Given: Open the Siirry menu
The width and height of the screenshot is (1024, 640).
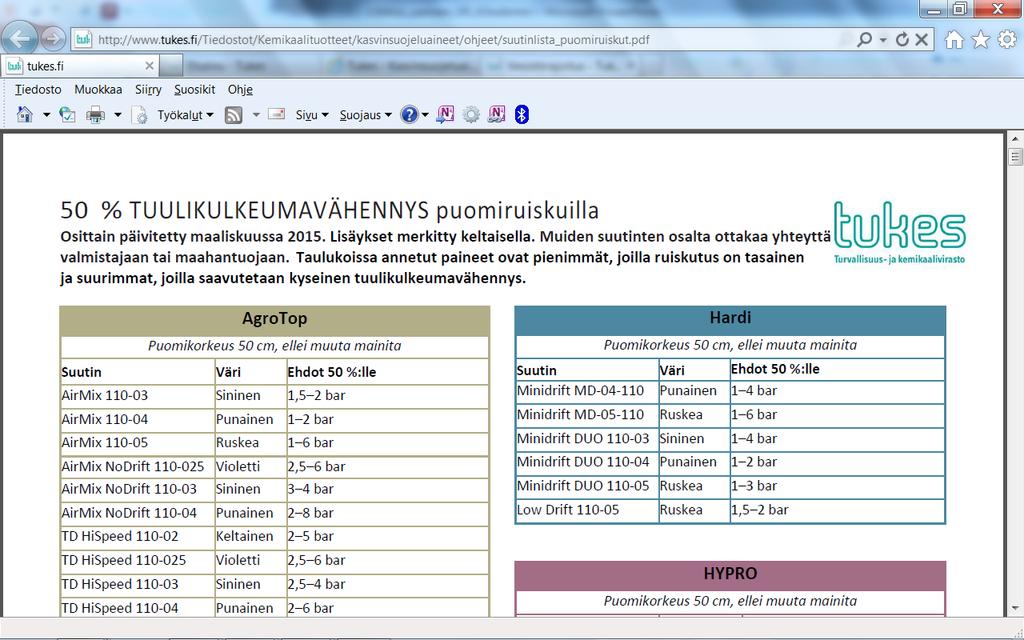Looking at the screenshot, I should coord(148,89).
